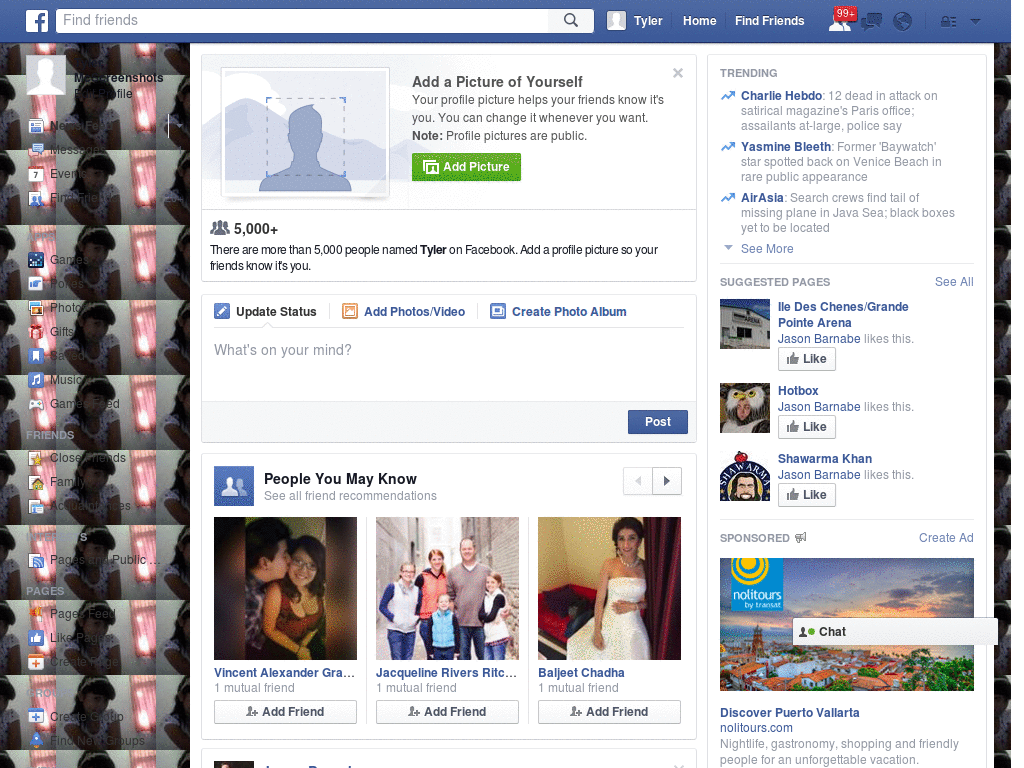Open Pages and Public feed in sidebar
Image resolution: width=1024 pixels, height=768 pixels.
pyautogui.click(x=95, y=560)
